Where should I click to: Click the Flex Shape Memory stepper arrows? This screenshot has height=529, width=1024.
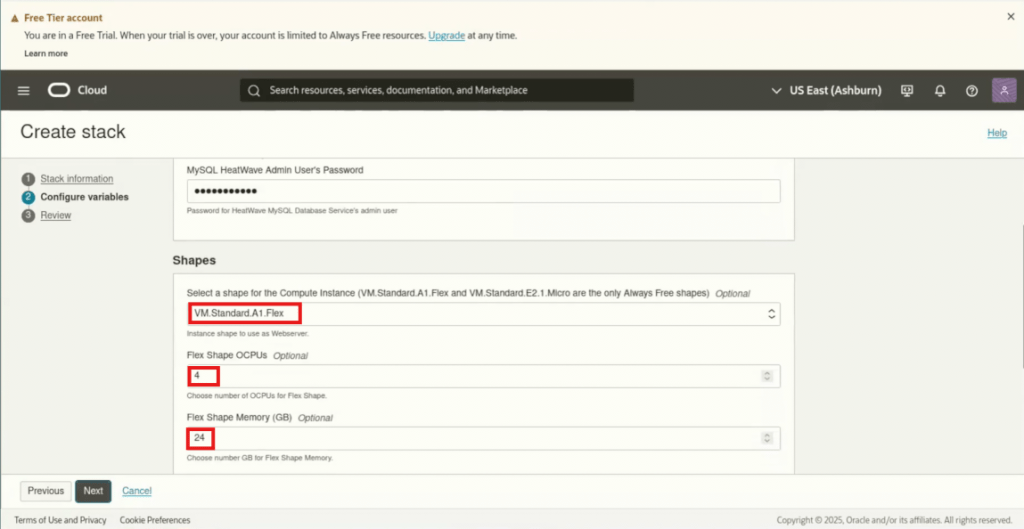coord(767,438)
